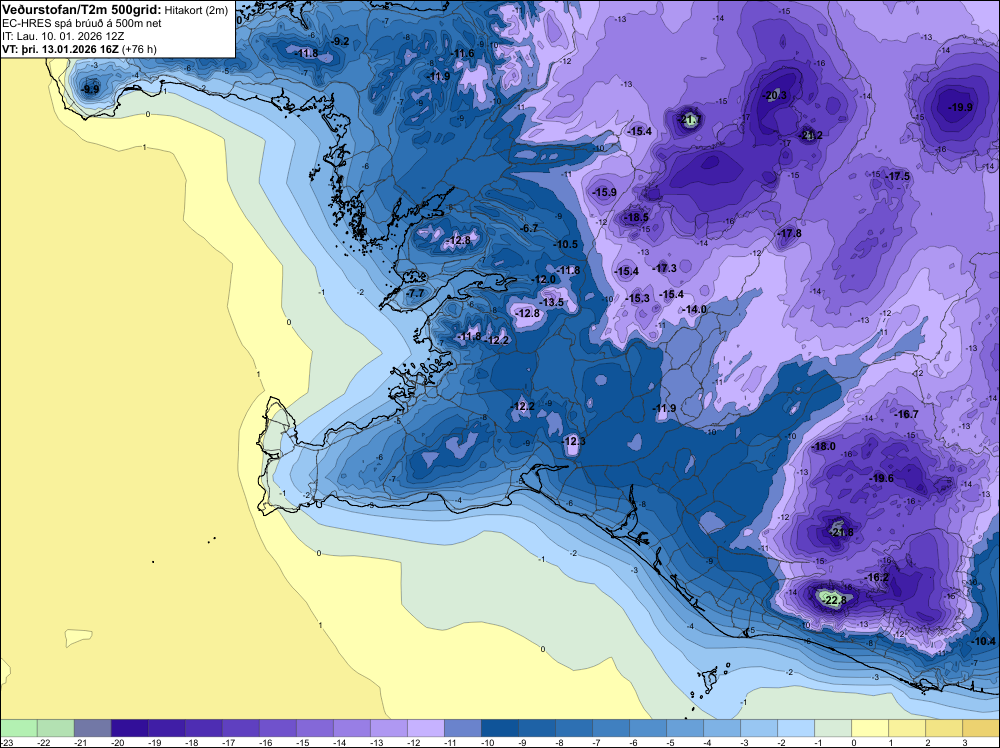Click the 'Hitakort (2m)' text in header
This screenshot has height=748, width=1000.
(x=196, y=10)
